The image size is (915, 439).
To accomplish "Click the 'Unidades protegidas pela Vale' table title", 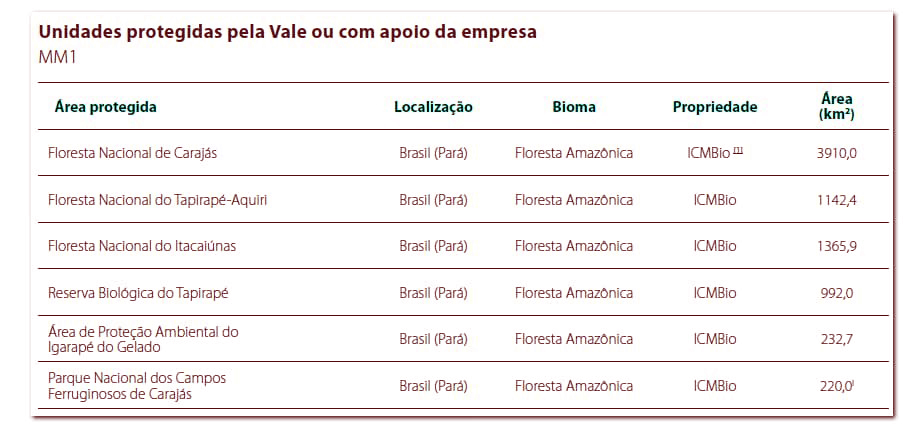I will pos(287,32).
